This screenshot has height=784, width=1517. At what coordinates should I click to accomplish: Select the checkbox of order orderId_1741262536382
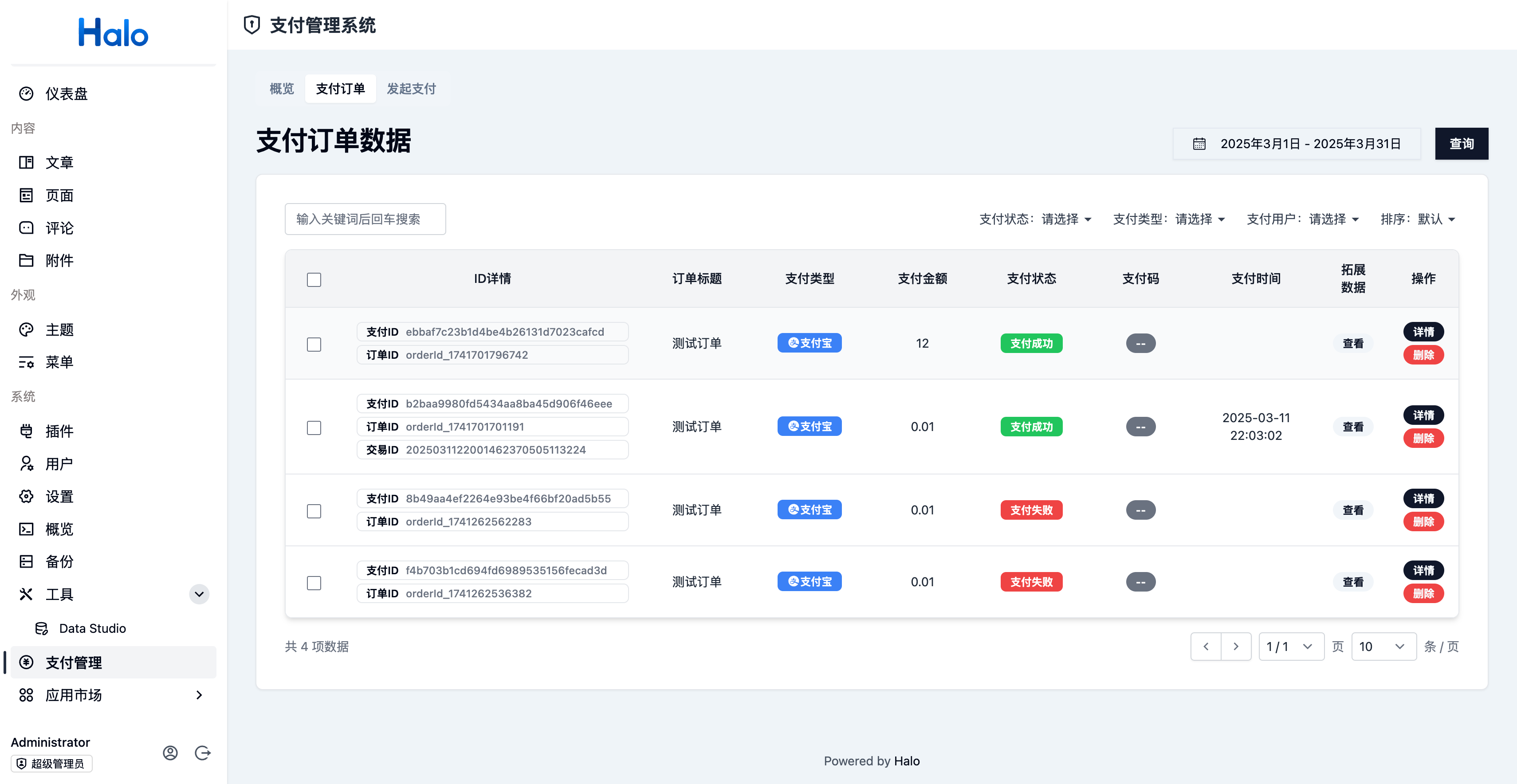pos(314,583)
